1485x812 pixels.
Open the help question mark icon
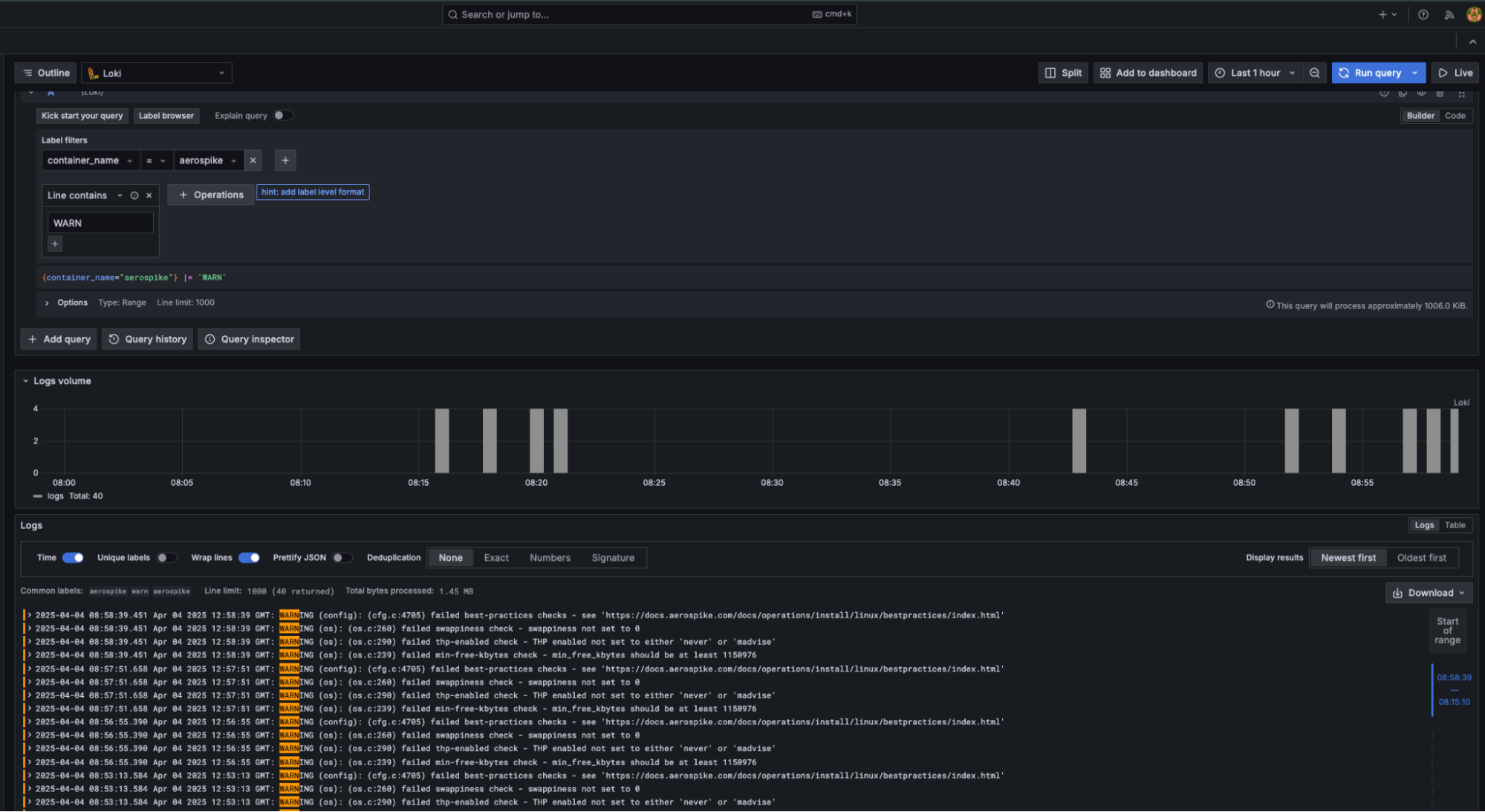tap(1423, 14)
